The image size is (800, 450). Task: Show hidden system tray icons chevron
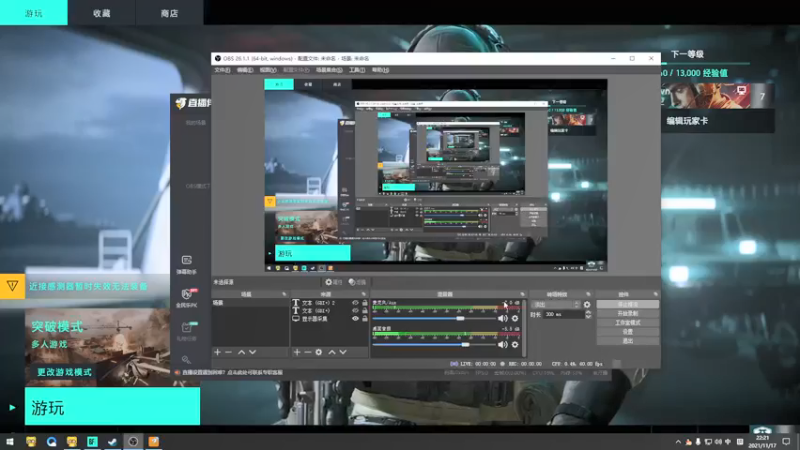tap(678, 442)
